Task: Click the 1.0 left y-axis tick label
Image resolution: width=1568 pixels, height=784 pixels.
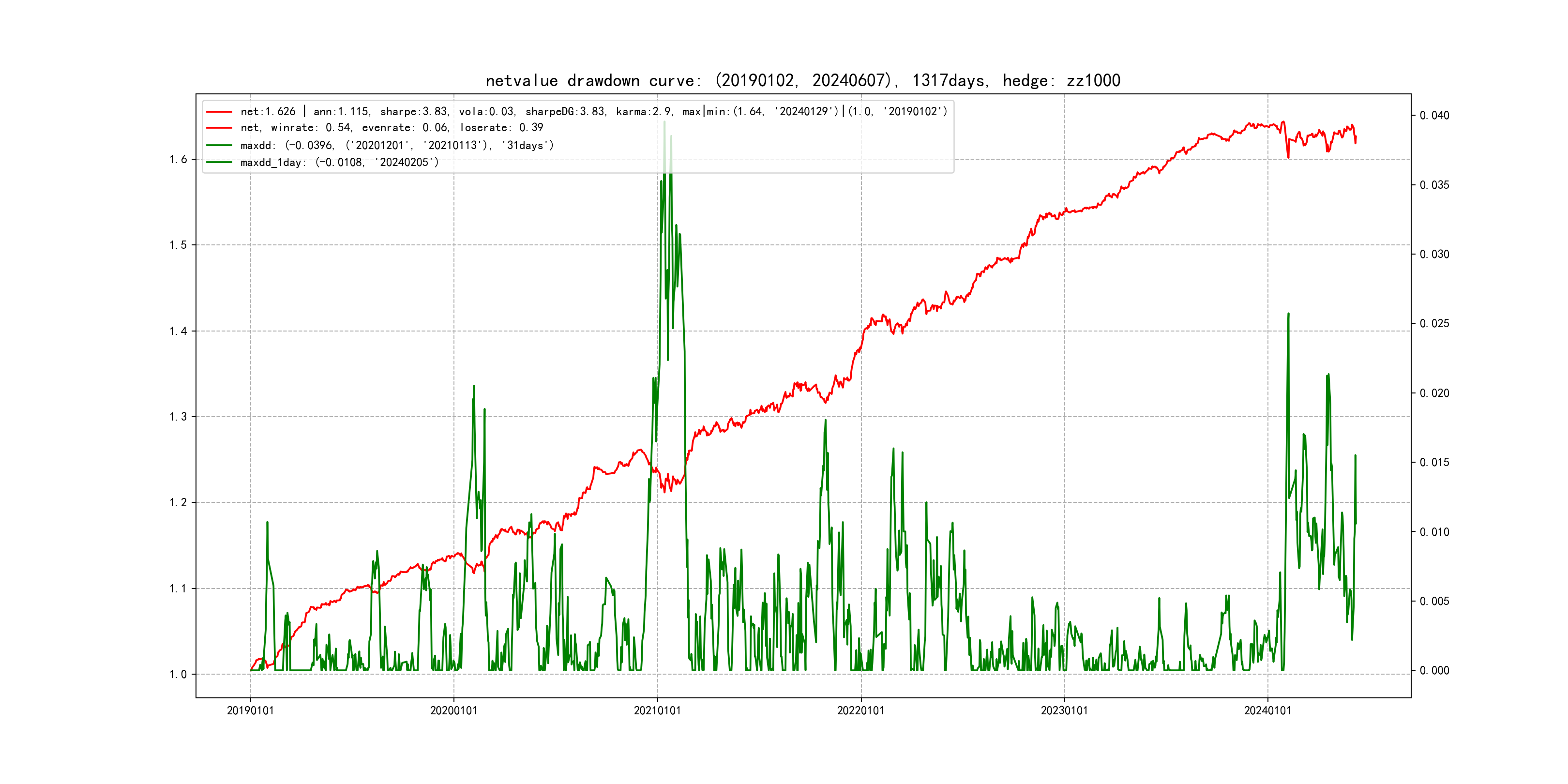Action: pos(179,675)
